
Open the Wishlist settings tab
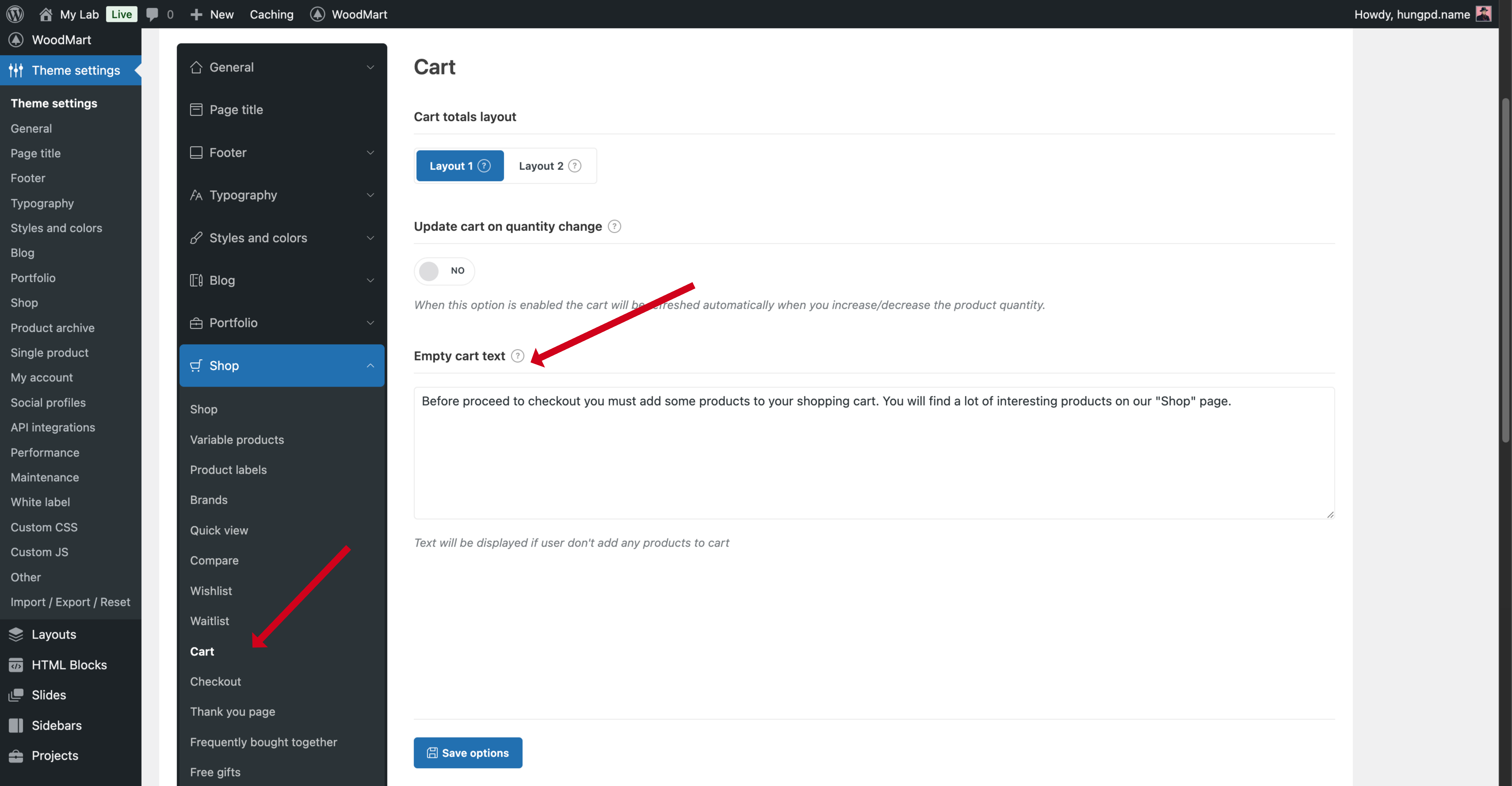point(211,591)
